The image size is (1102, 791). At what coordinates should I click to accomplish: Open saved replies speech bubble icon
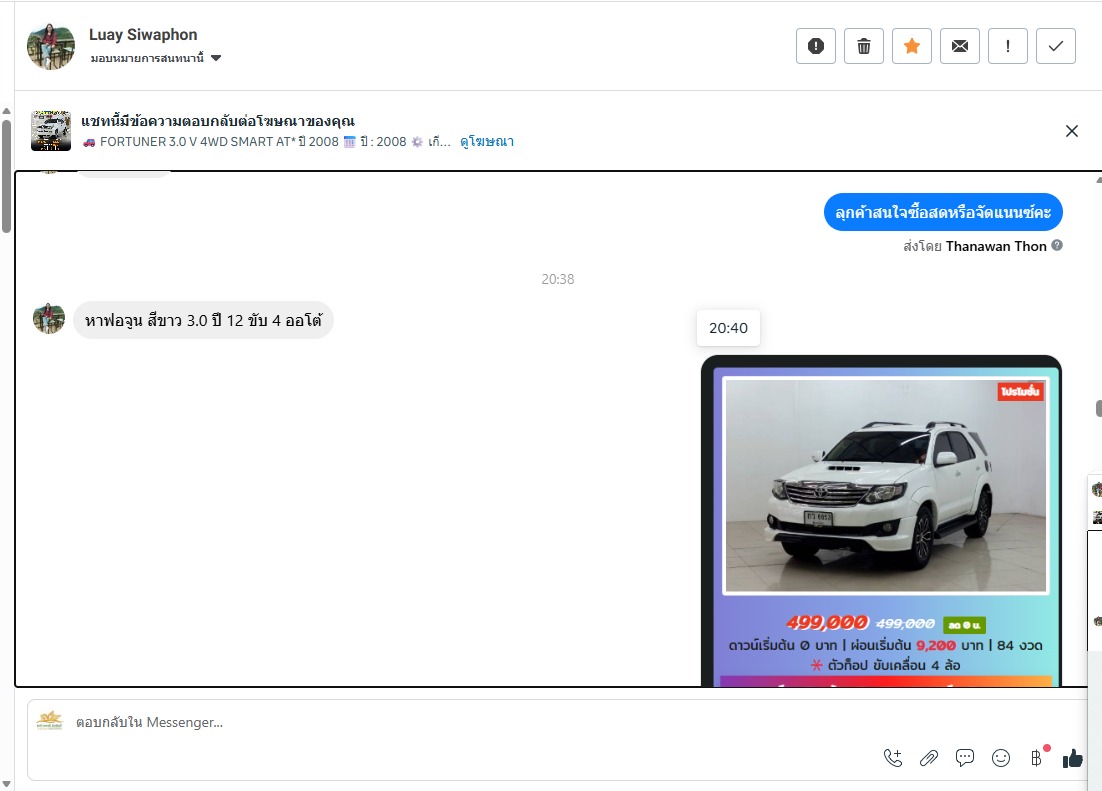[965, 758]
